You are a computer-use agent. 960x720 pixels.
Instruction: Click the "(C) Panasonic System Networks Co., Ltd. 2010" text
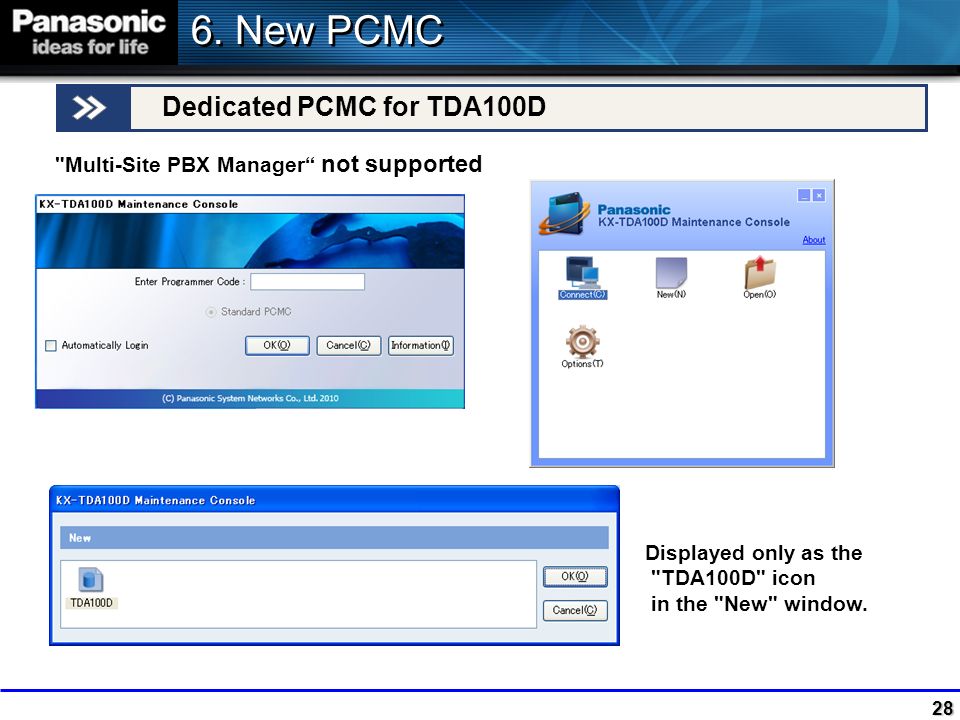pyautogui.click(x=250, y=399)
